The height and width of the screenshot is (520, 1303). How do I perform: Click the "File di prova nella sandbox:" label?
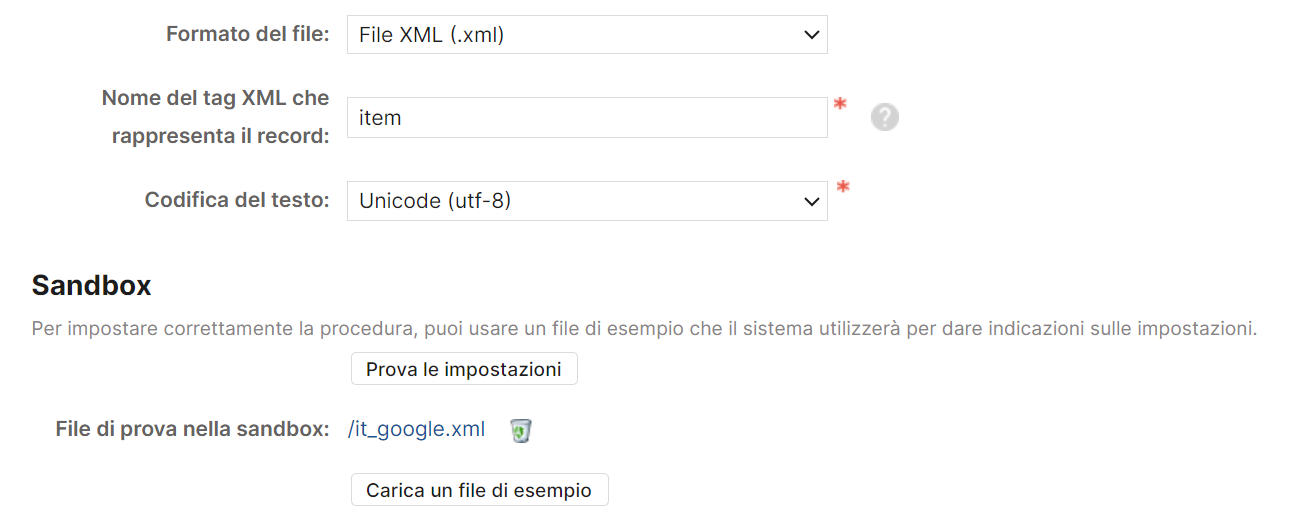coord(193,430)
